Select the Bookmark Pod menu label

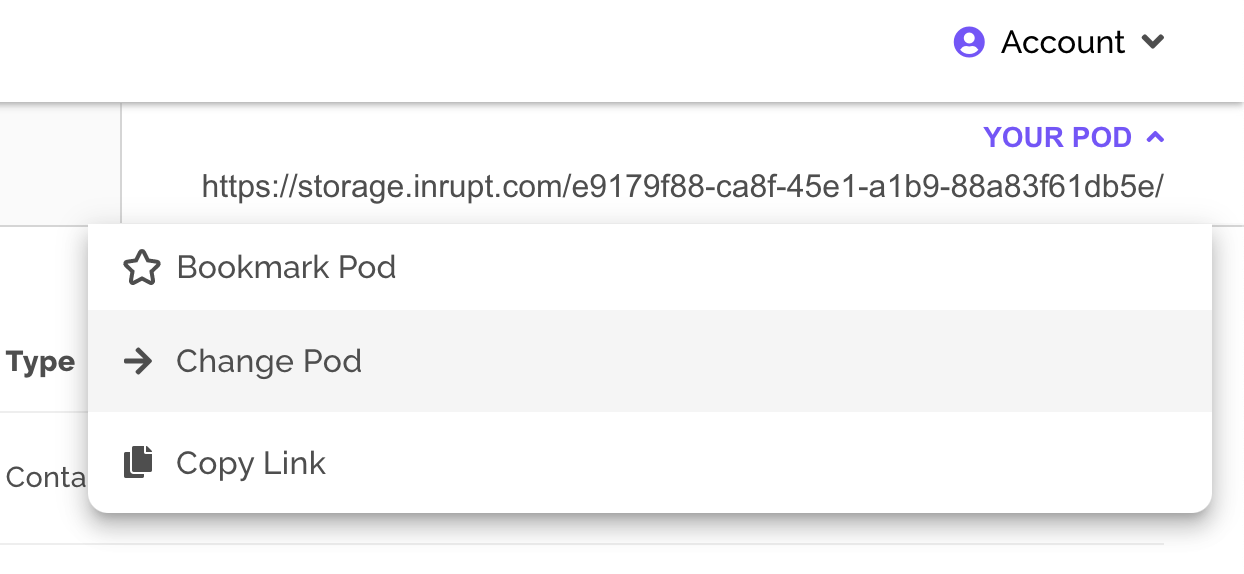click(x=286, y=268)
